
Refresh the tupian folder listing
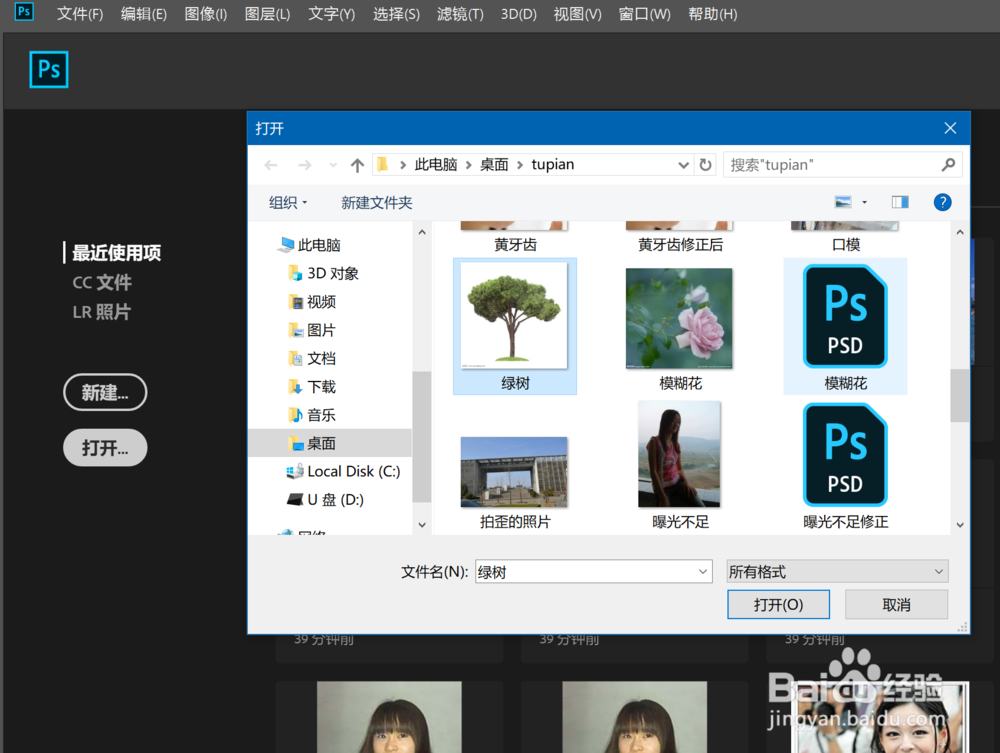(705, 165)
